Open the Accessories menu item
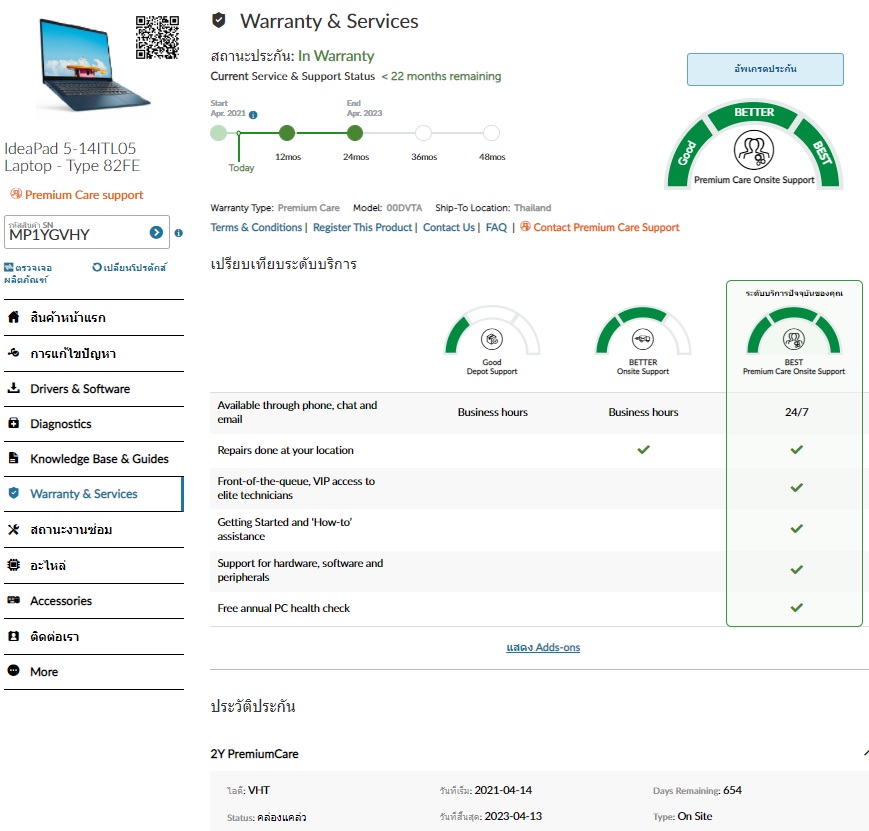Screen dimensions: 869x831 click(94, 601)
